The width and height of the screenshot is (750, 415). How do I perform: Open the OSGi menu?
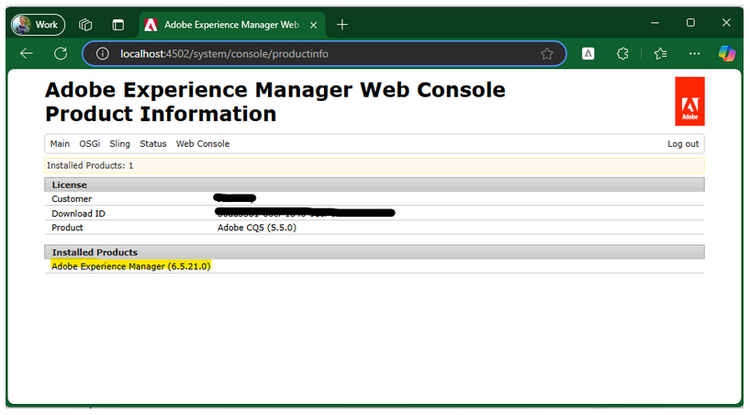click(x=89, y=144)
